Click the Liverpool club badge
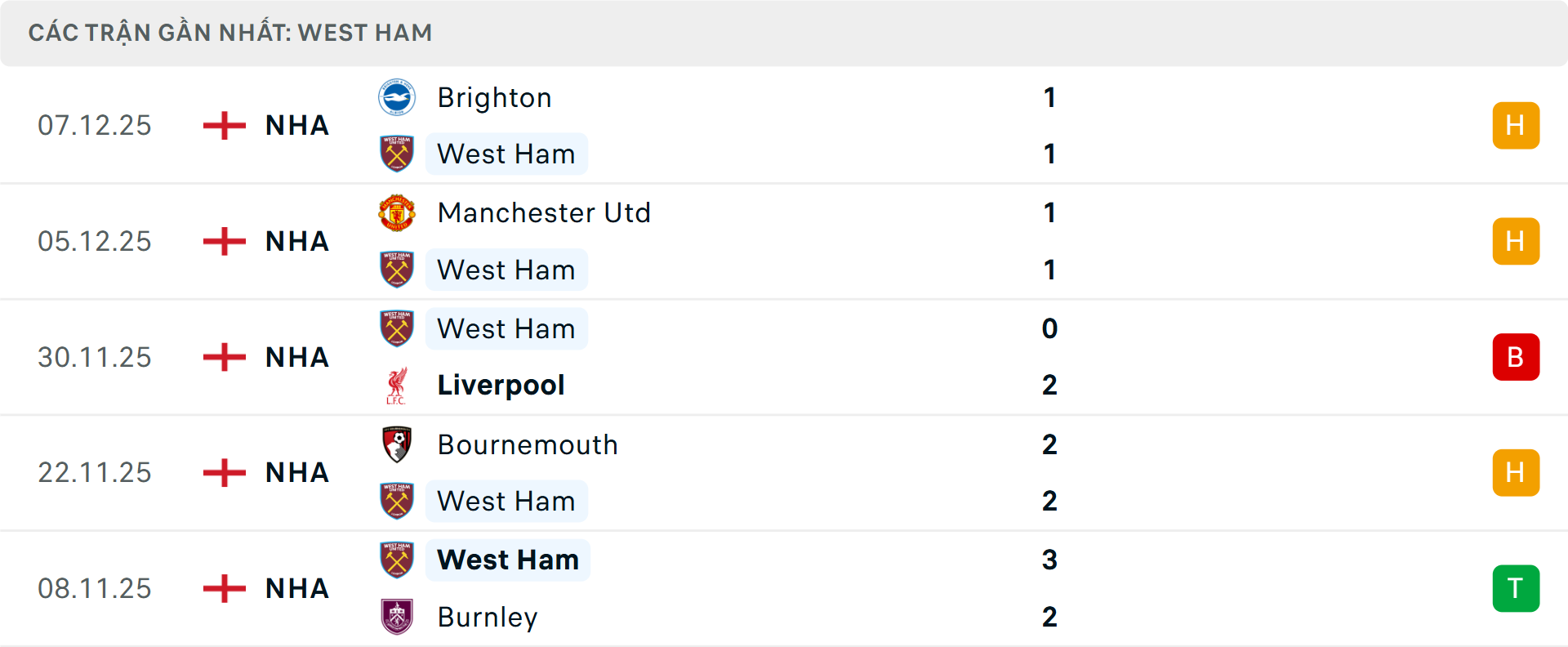The height and width of the screenshot is (647, 1568). pyautogui.click(x=397, y=385)
